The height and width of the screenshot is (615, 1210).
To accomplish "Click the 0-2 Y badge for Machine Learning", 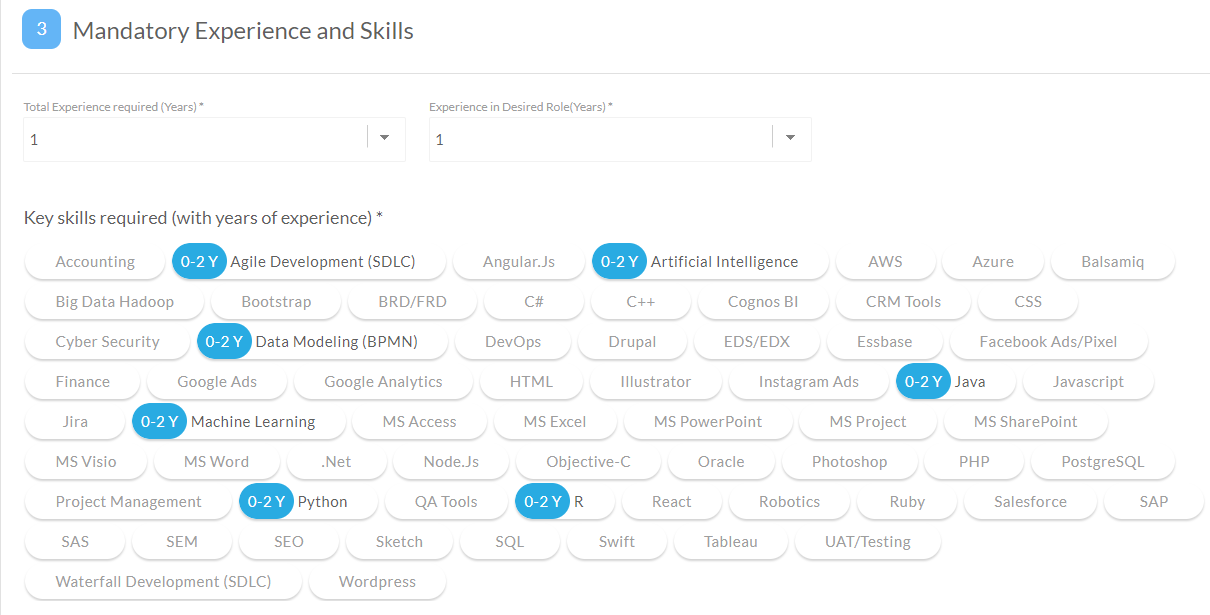I will click(x=159, y=422).
